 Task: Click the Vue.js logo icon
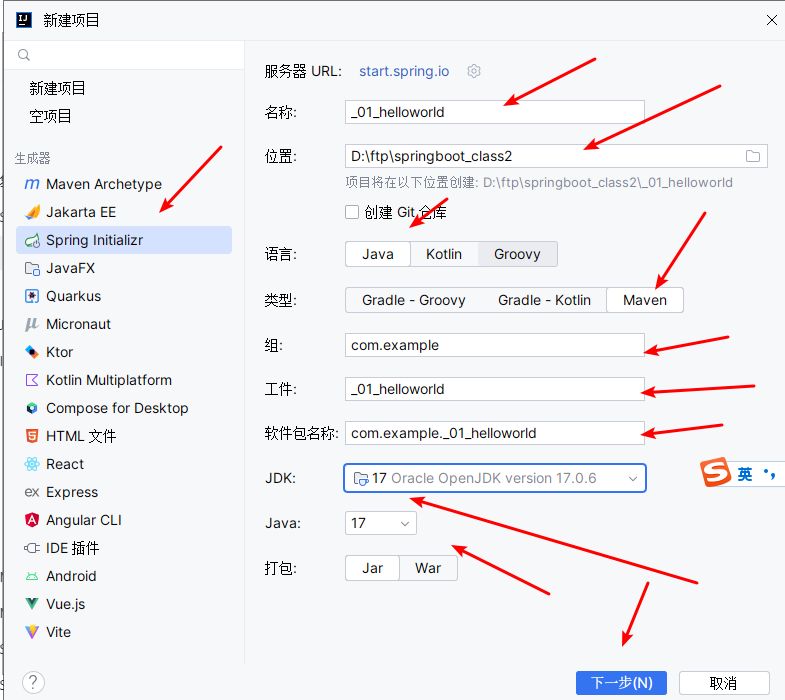tap(32, 604)
